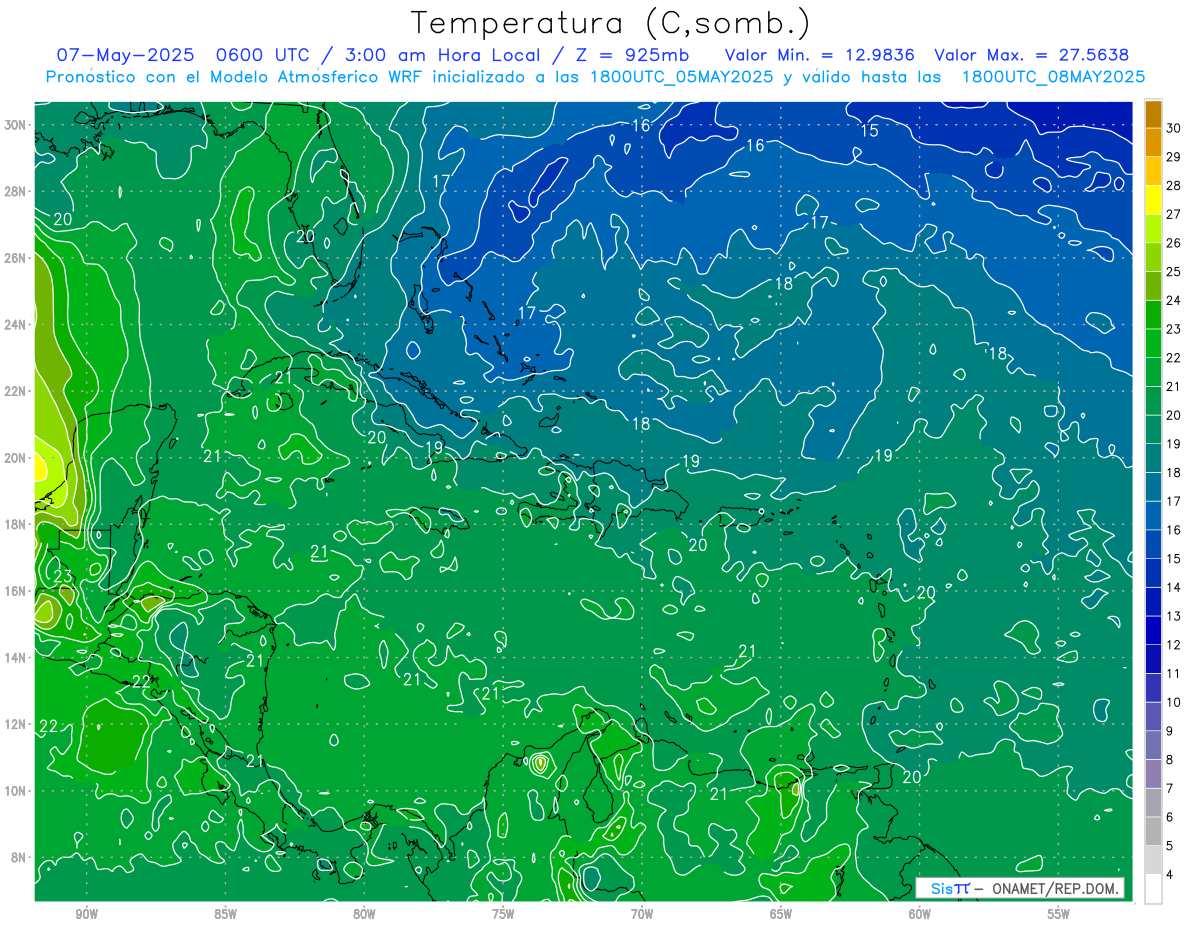Click the 'SisTT – ONAMET/REP.DOM.' credit box
The image size is (1200, 927).
[1020, 888]
